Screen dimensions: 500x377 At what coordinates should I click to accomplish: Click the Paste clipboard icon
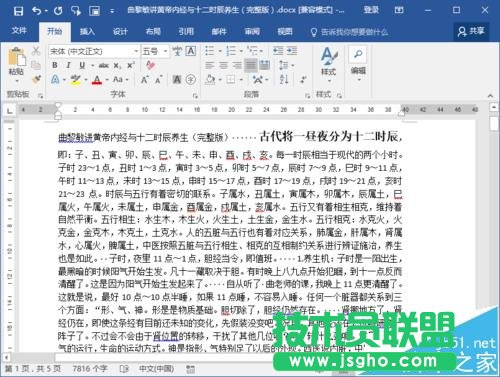pyautogui.click(x=16, y=56)
